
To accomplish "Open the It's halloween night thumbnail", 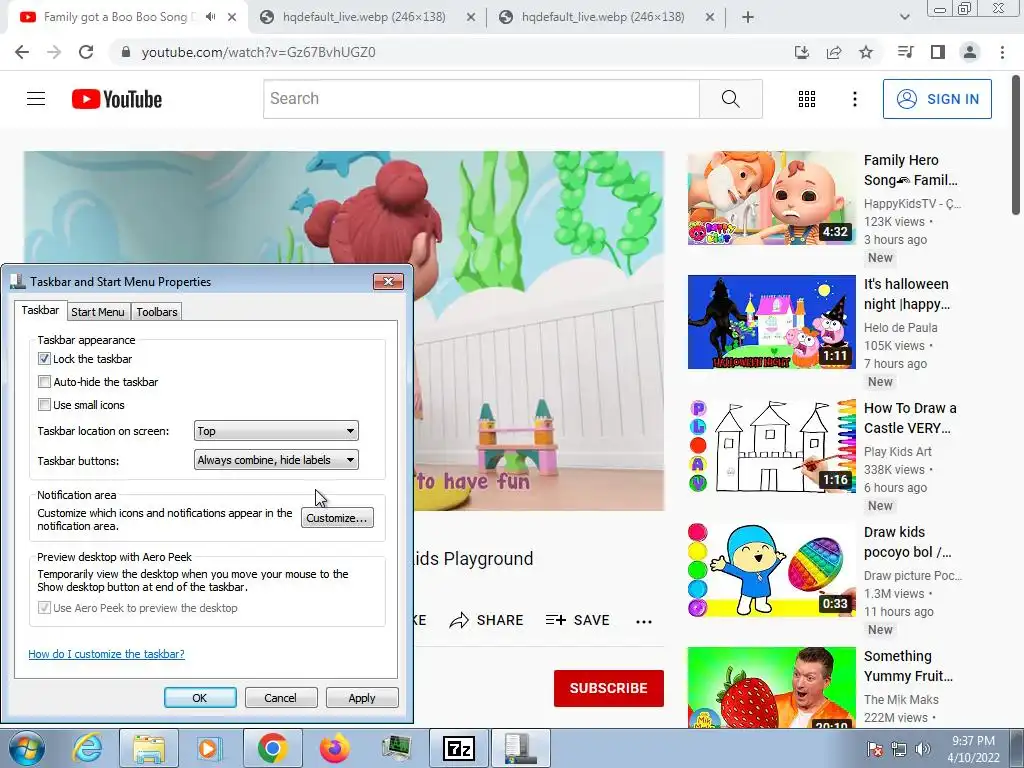I will point(771,322).
